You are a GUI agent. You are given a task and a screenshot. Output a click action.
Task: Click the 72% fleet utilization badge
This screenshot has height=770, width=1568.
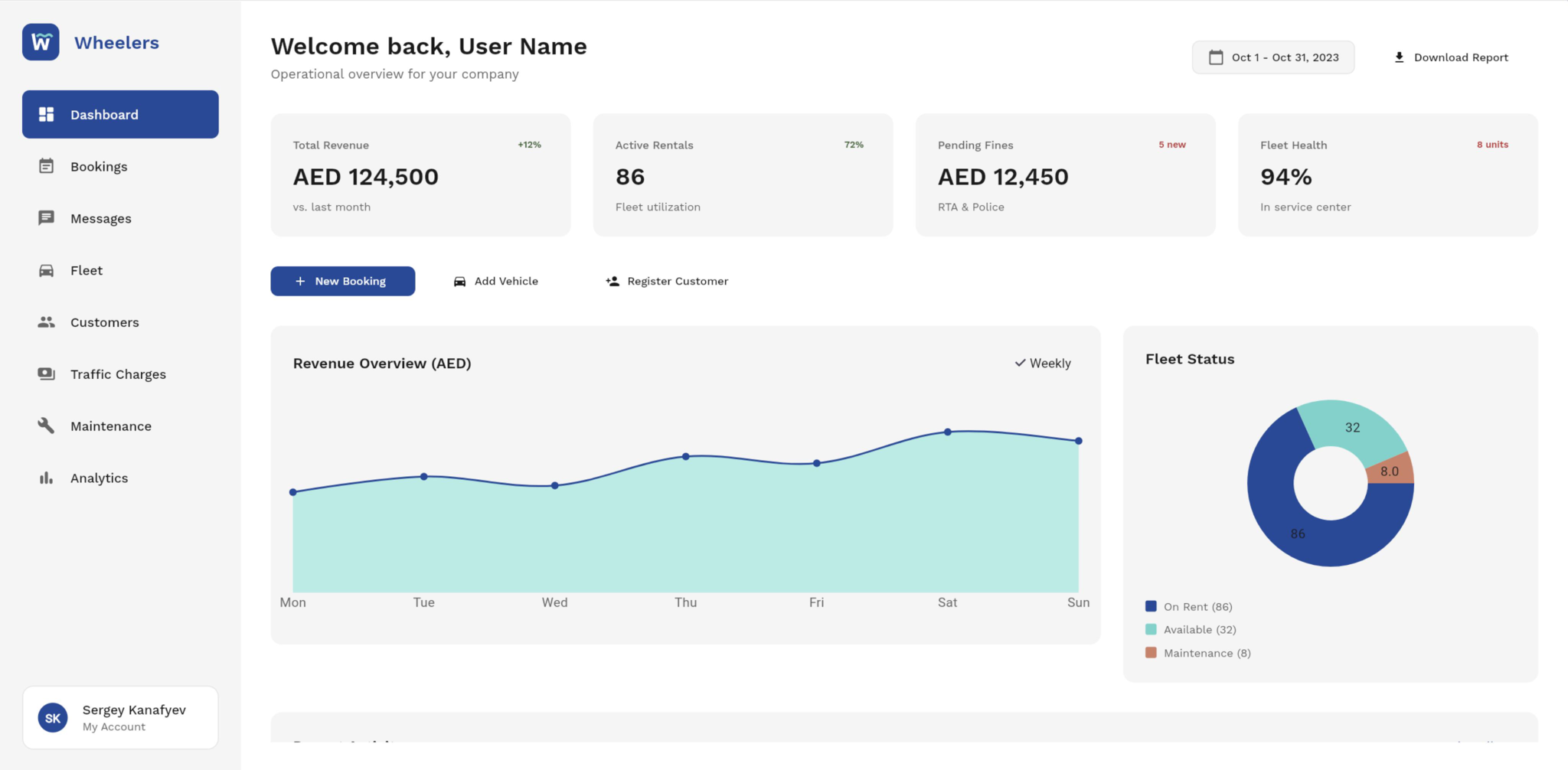(854, 145)
